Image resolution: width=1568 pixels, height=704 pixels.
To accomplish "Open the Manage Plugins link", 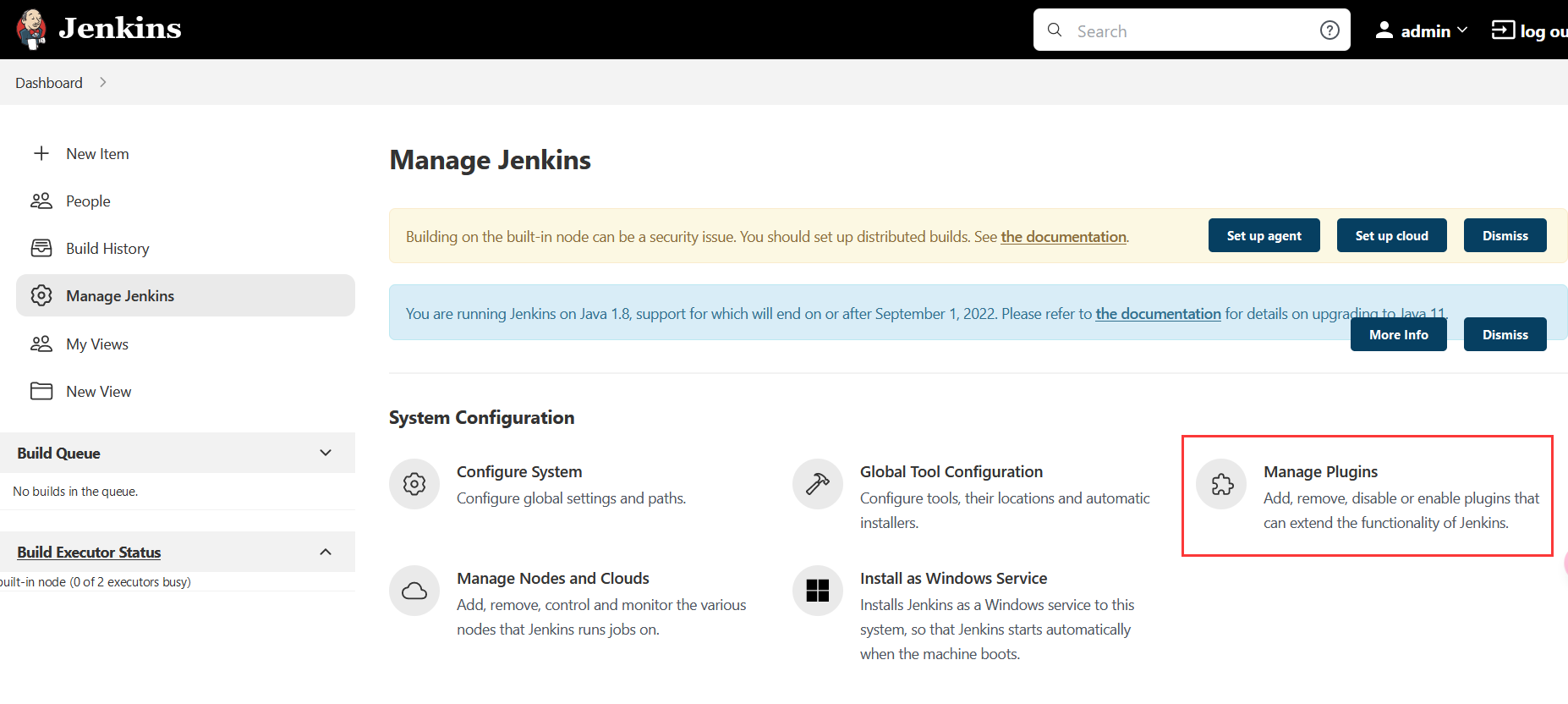I will [x=1320, y=472].
